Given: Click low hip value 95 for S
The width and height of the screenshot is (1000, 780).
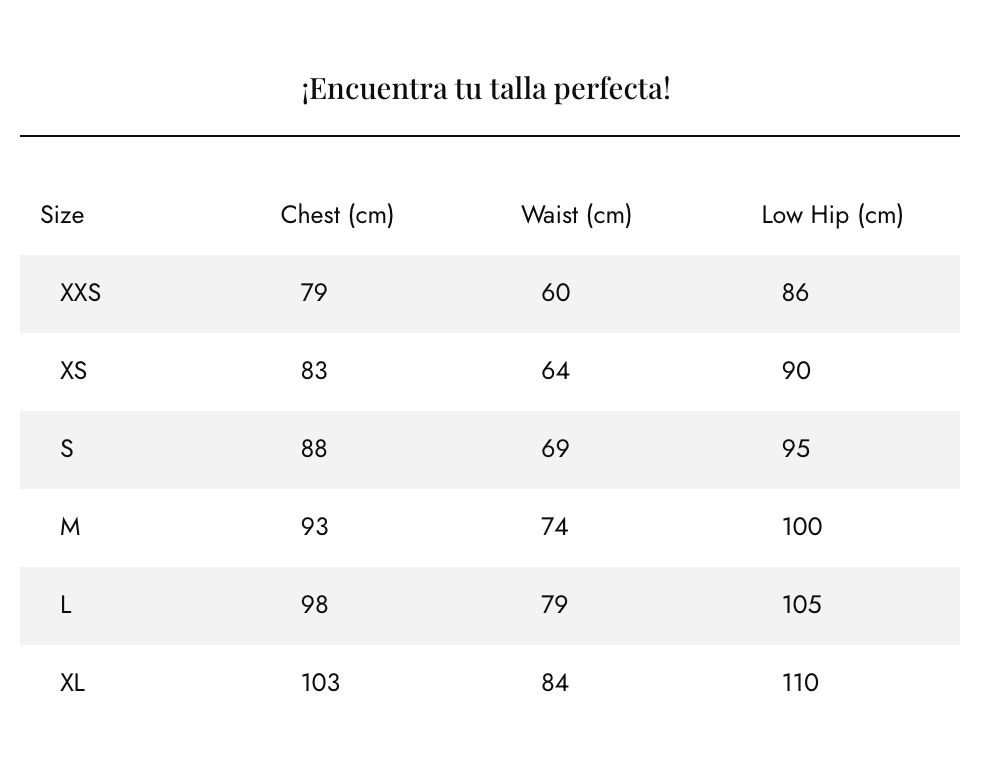Looking at the screenshot, I should (x=796, y=449).
